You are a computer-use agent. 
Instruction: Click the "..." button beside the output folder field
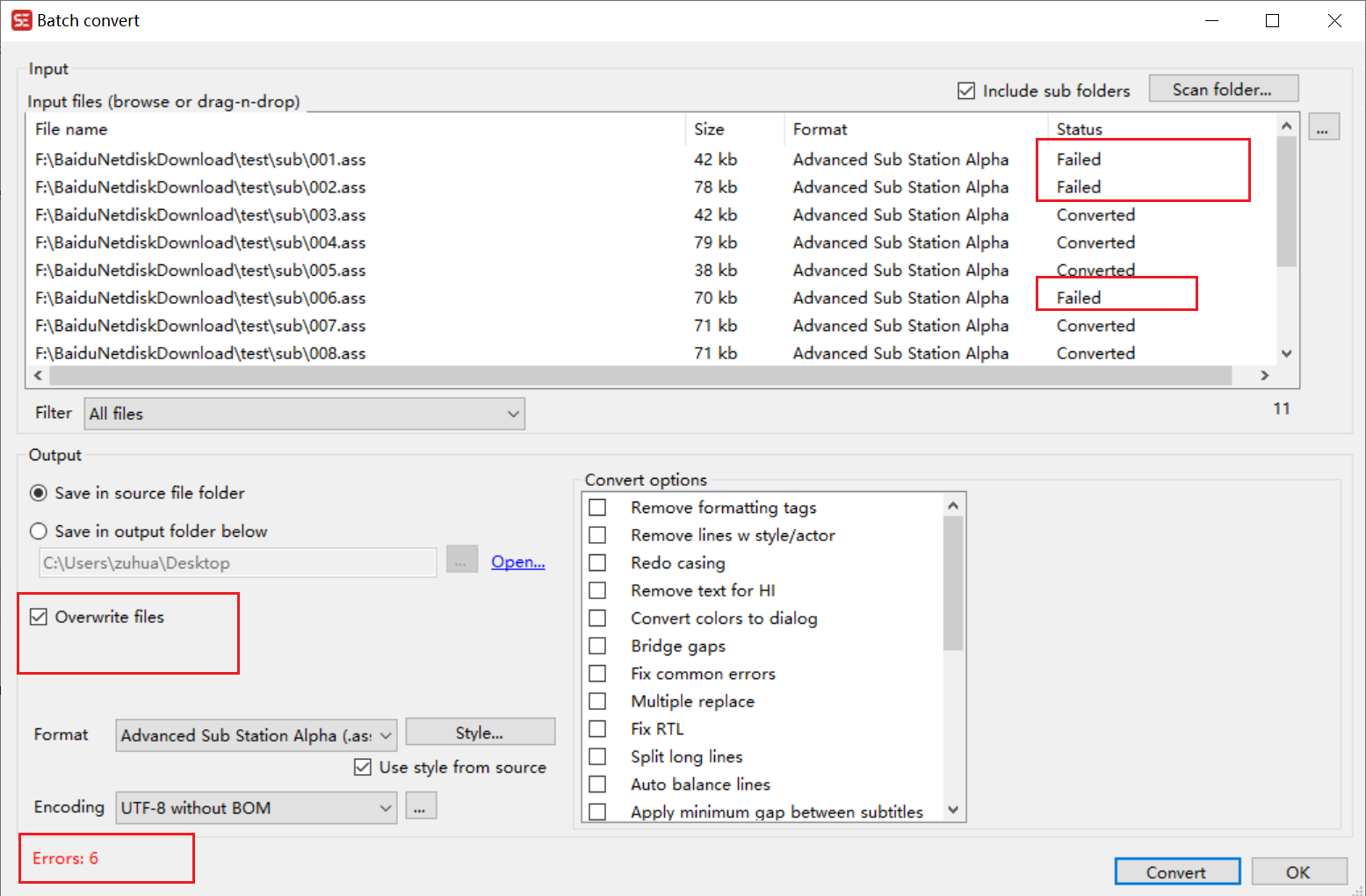461,560
